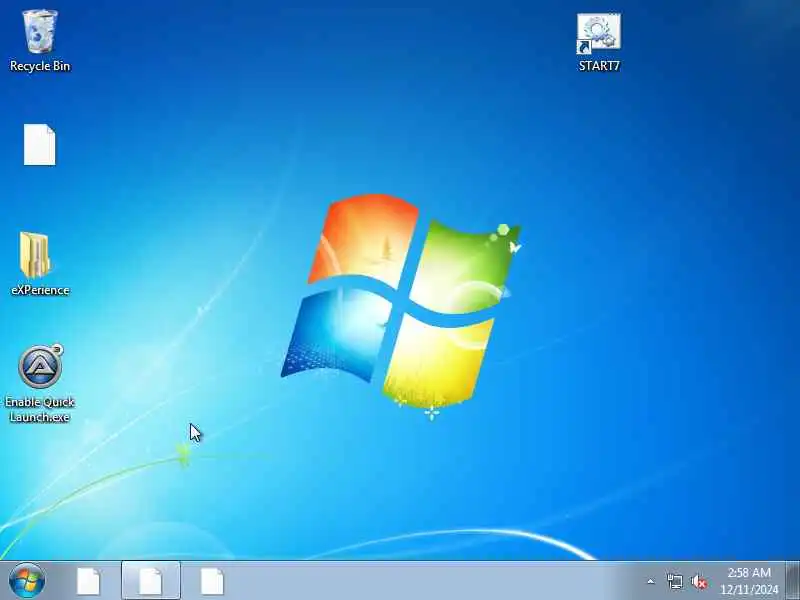The width and height of the screenshot is (800, 600).
Task: Select the "Enable Quick Launch.exe" label
Action: [x=40, y=409]
